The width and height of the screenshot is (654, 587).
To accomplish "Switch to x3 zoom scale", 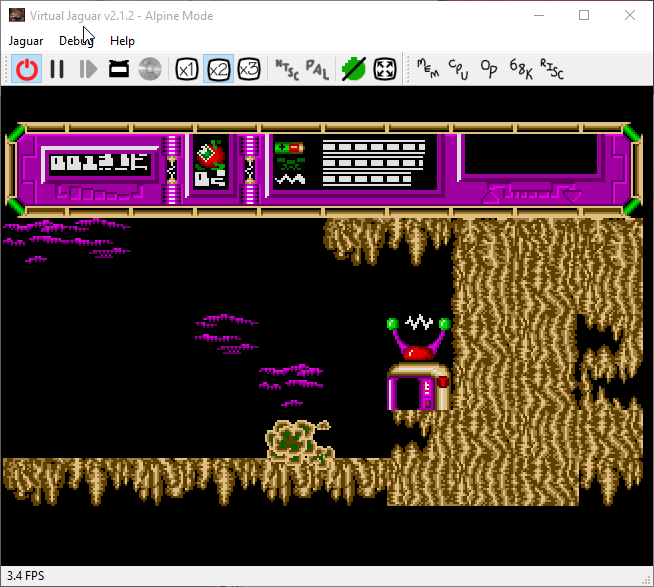I will pos(248,69).
